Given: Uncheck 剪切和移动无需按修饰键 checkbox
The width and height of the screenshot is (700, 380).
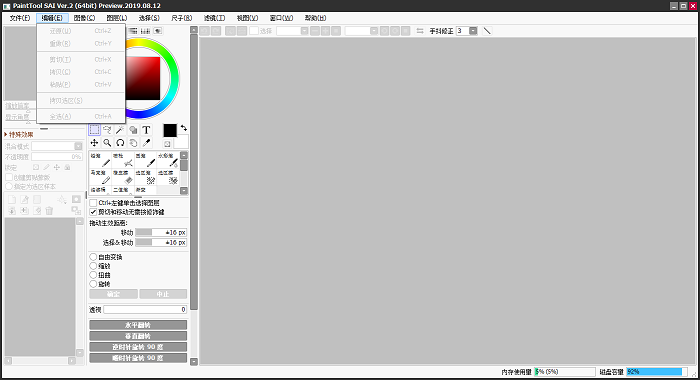Looking at the screenshot, I should tap(93, 212).
